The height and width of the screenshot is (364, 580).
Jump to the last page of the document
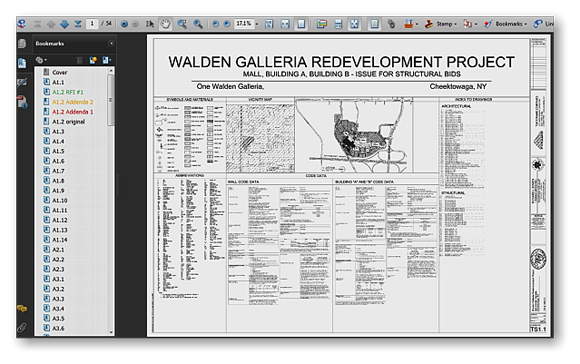78,24
